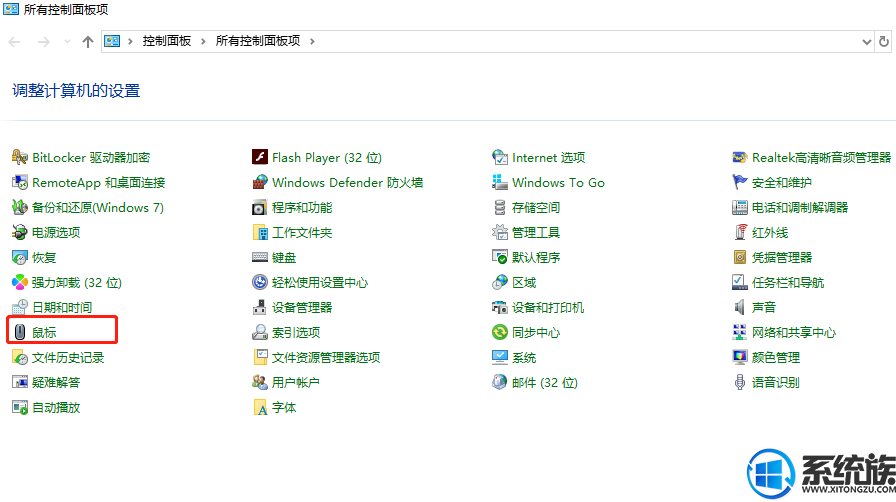Click the 管理工具 gear icon
This screenshot has width=896, height=502.
coord(499,232)
